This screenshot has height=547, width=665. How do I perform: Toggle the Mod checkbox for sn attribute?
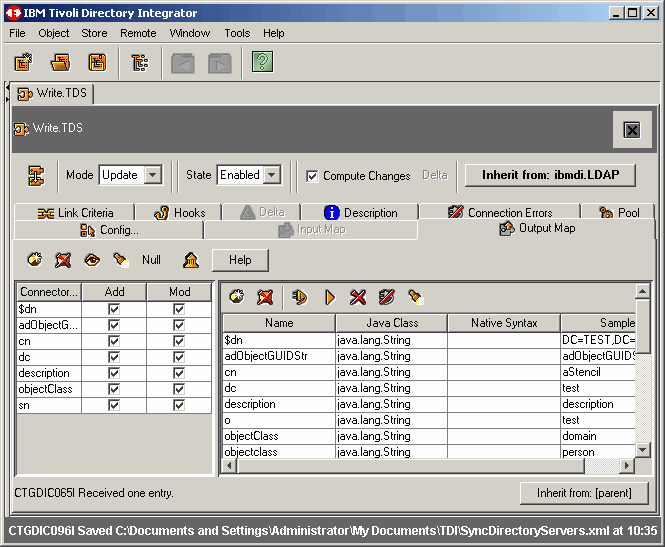pos(179,405)
